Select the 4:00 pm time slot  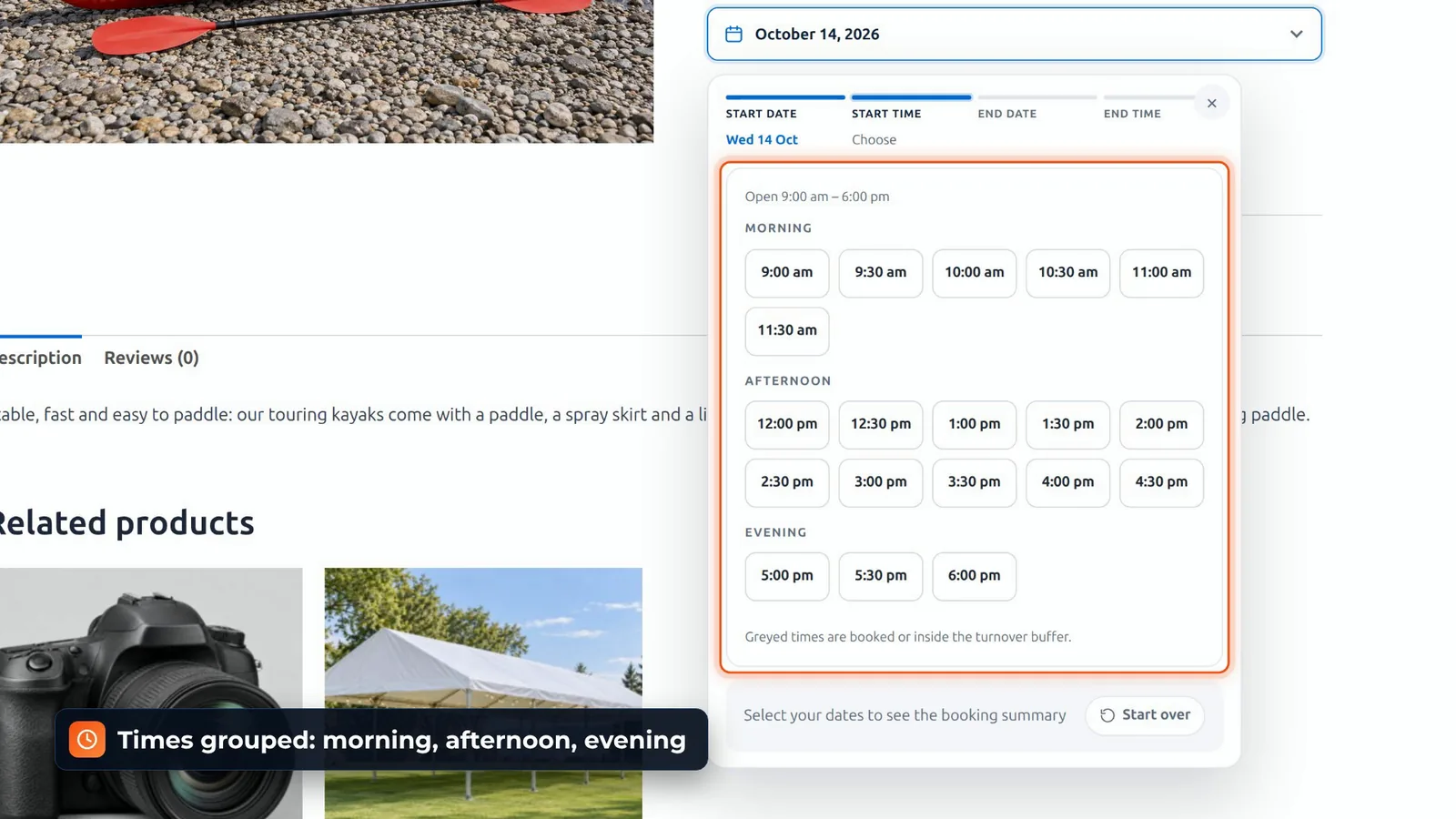point(1068,482)
